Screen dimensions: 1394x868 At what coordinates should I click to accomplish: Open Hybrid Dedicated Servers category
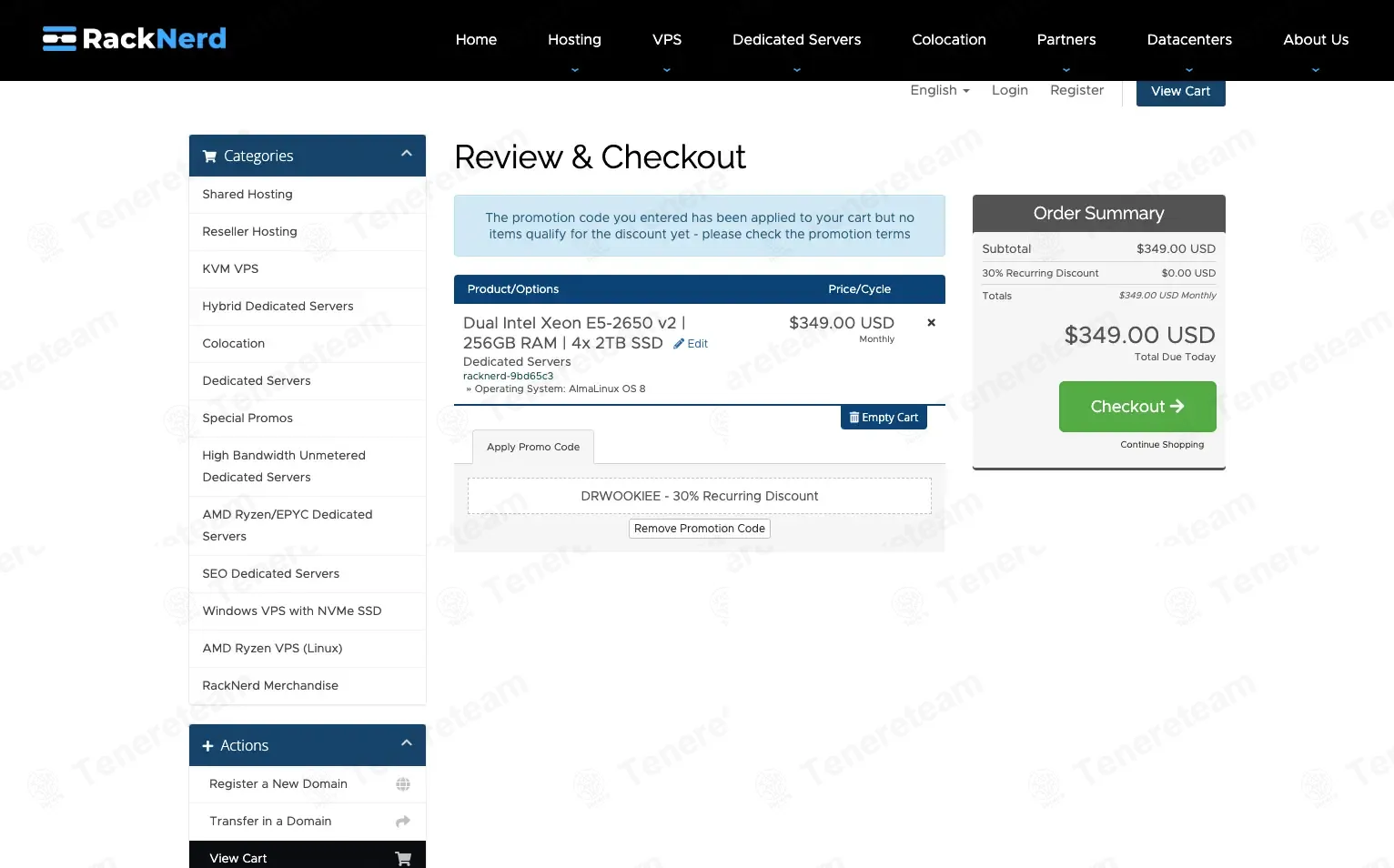pyautogui.click(x=308, y=307)
